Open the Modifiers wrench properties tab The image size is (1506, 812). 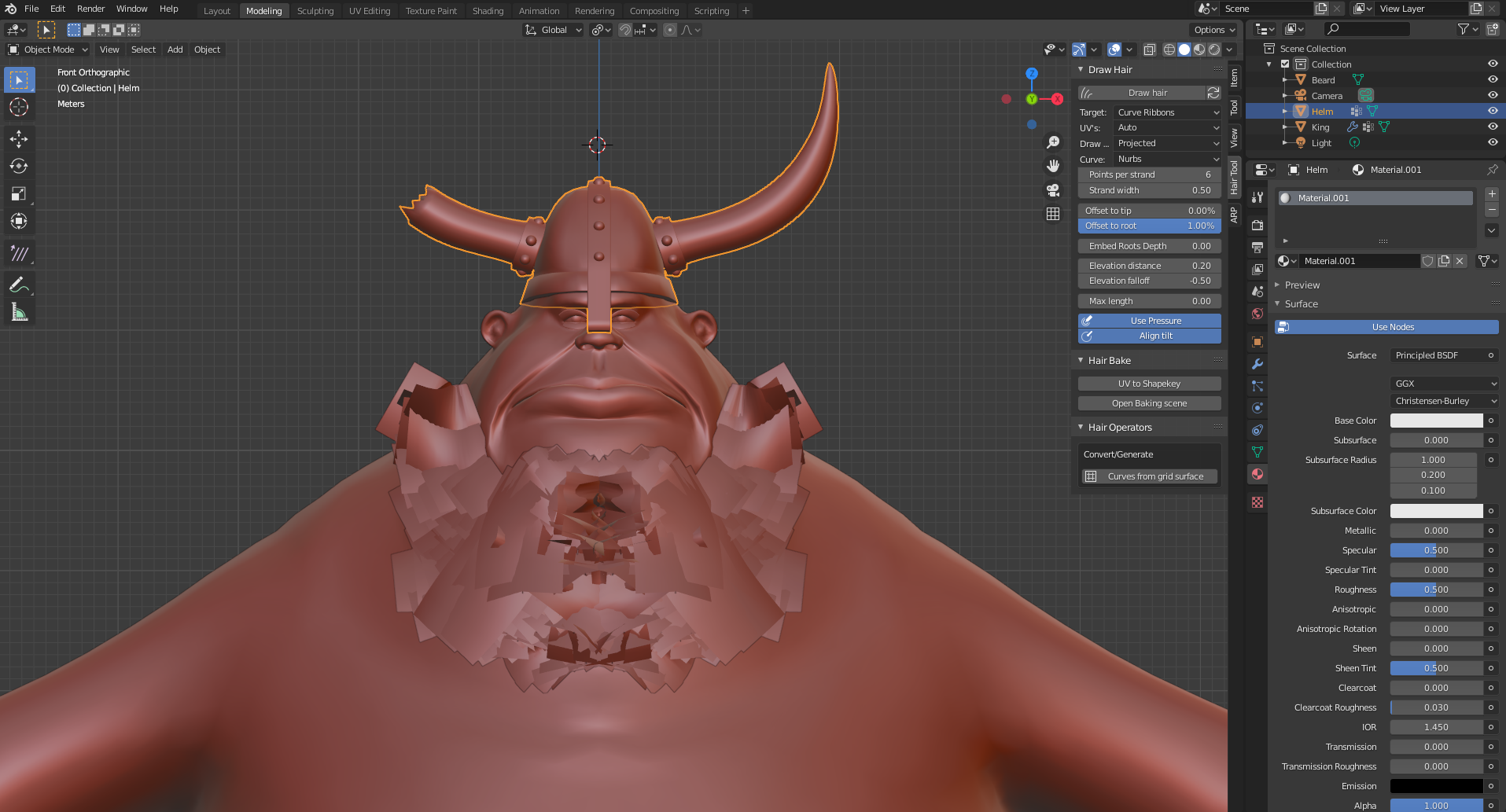click(x=1257, y=364)
